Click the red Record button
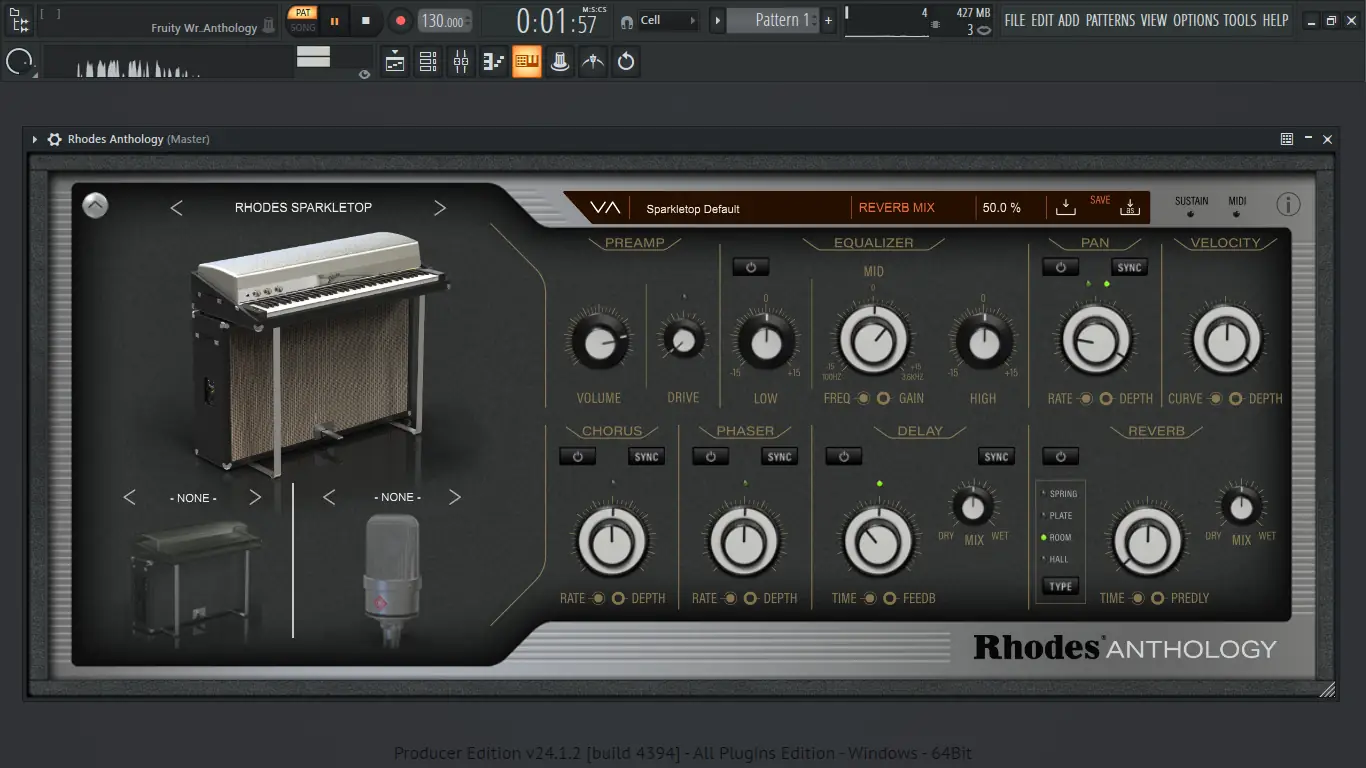The height and width of the screenshot is (768, 1366). click(x=400, y=20)
